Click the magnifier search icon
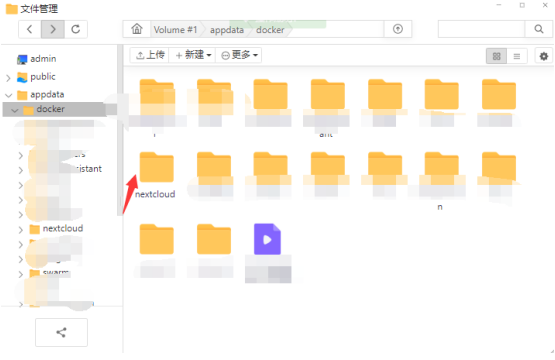555x360 pixels. coord(539,29)
